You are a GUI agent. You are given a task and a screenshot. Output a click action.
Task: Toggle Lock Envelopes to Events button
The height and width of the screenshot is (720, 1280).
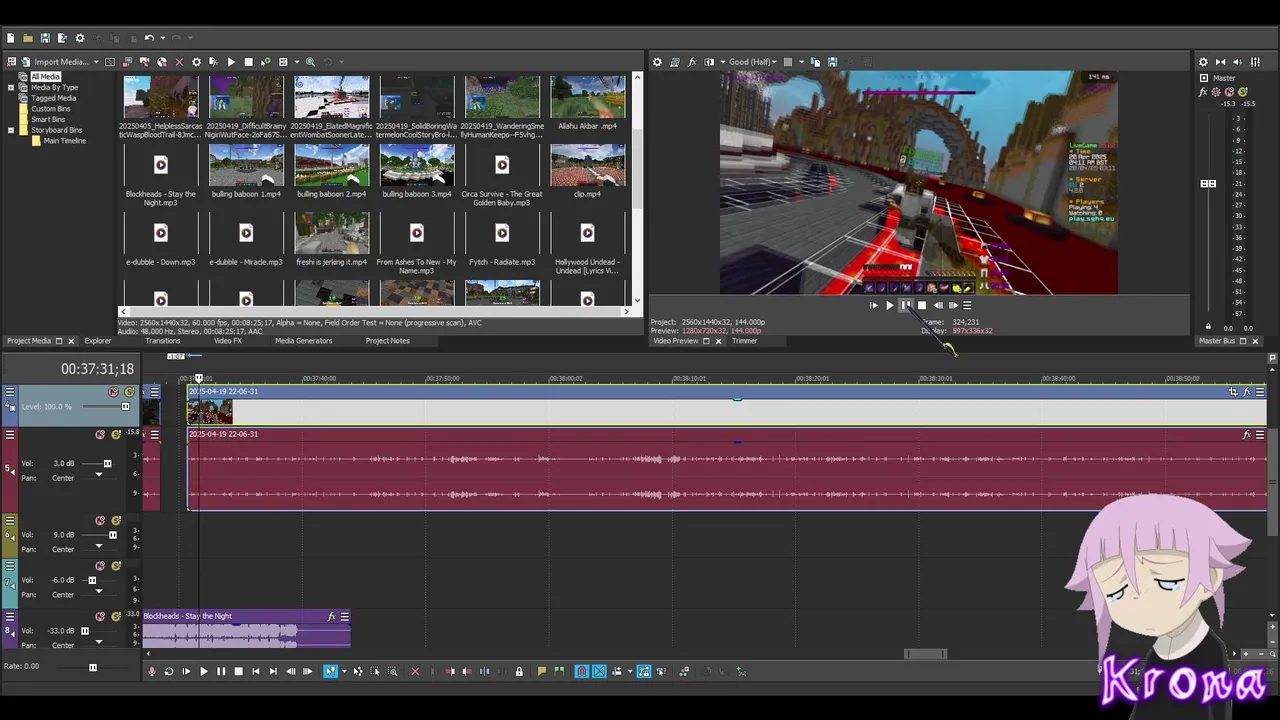(644, 671)
